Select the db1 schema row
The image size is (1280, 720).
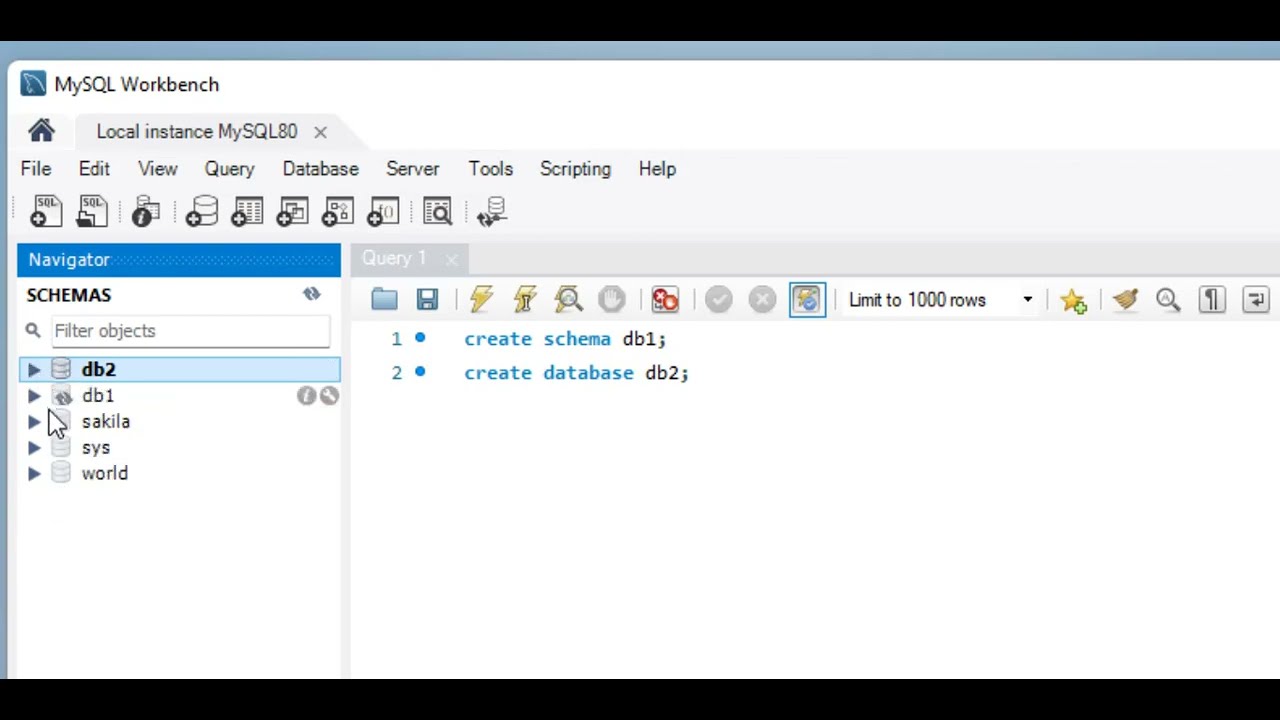180,396
